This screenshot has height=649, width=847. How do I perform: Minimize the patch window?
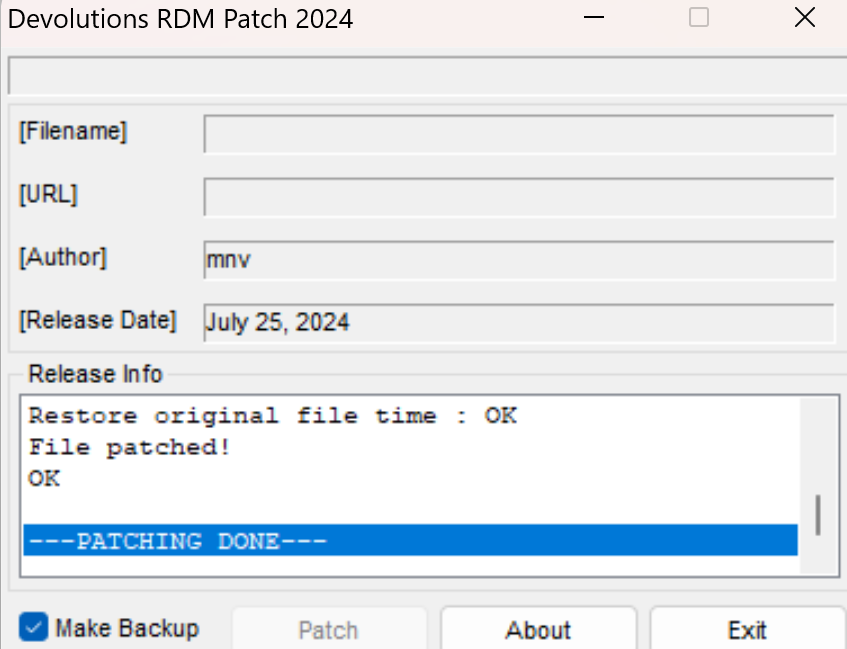click(594, 18)
